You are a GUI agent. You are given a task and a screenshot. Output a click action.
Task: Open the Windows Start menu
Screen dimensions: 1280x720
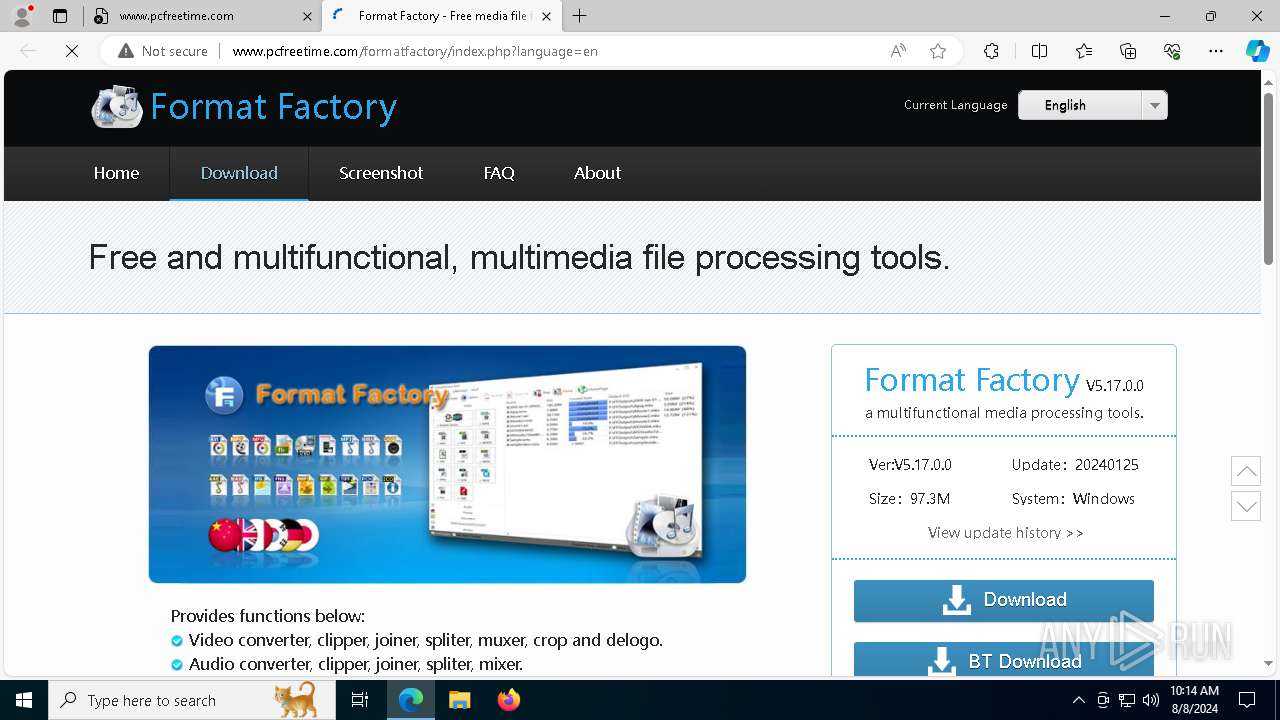click(x=24, y=700)
